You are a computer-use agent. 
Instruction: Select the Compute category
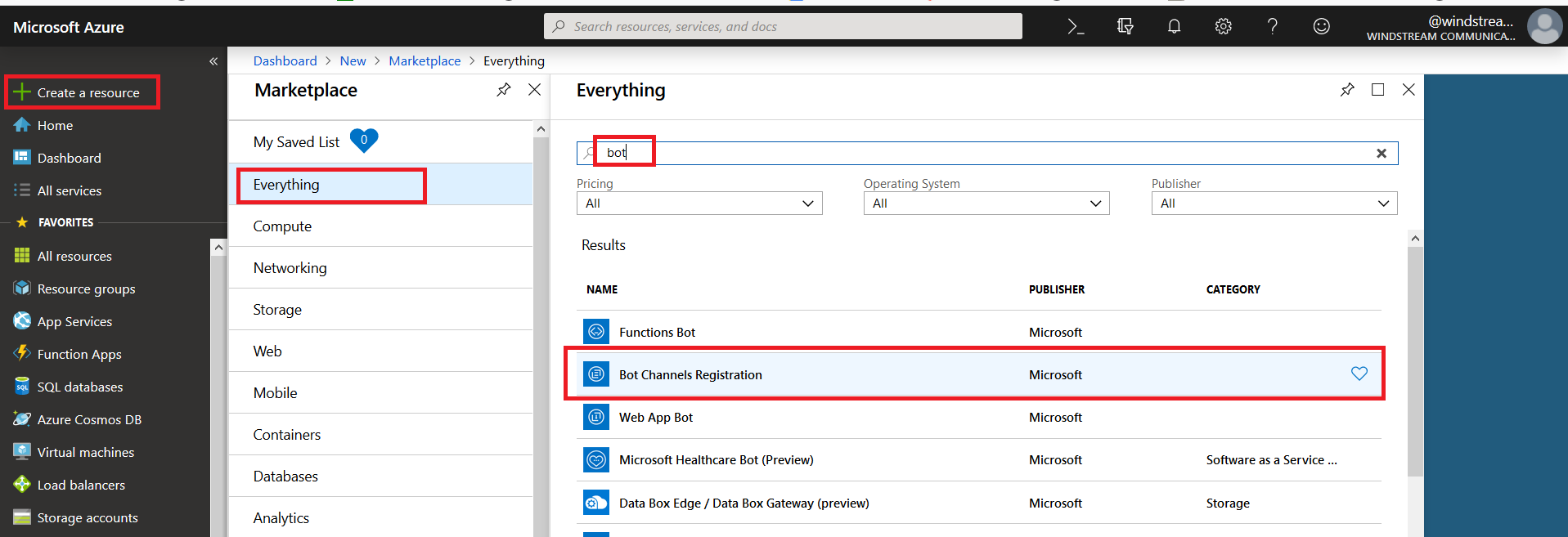(380, 226)
